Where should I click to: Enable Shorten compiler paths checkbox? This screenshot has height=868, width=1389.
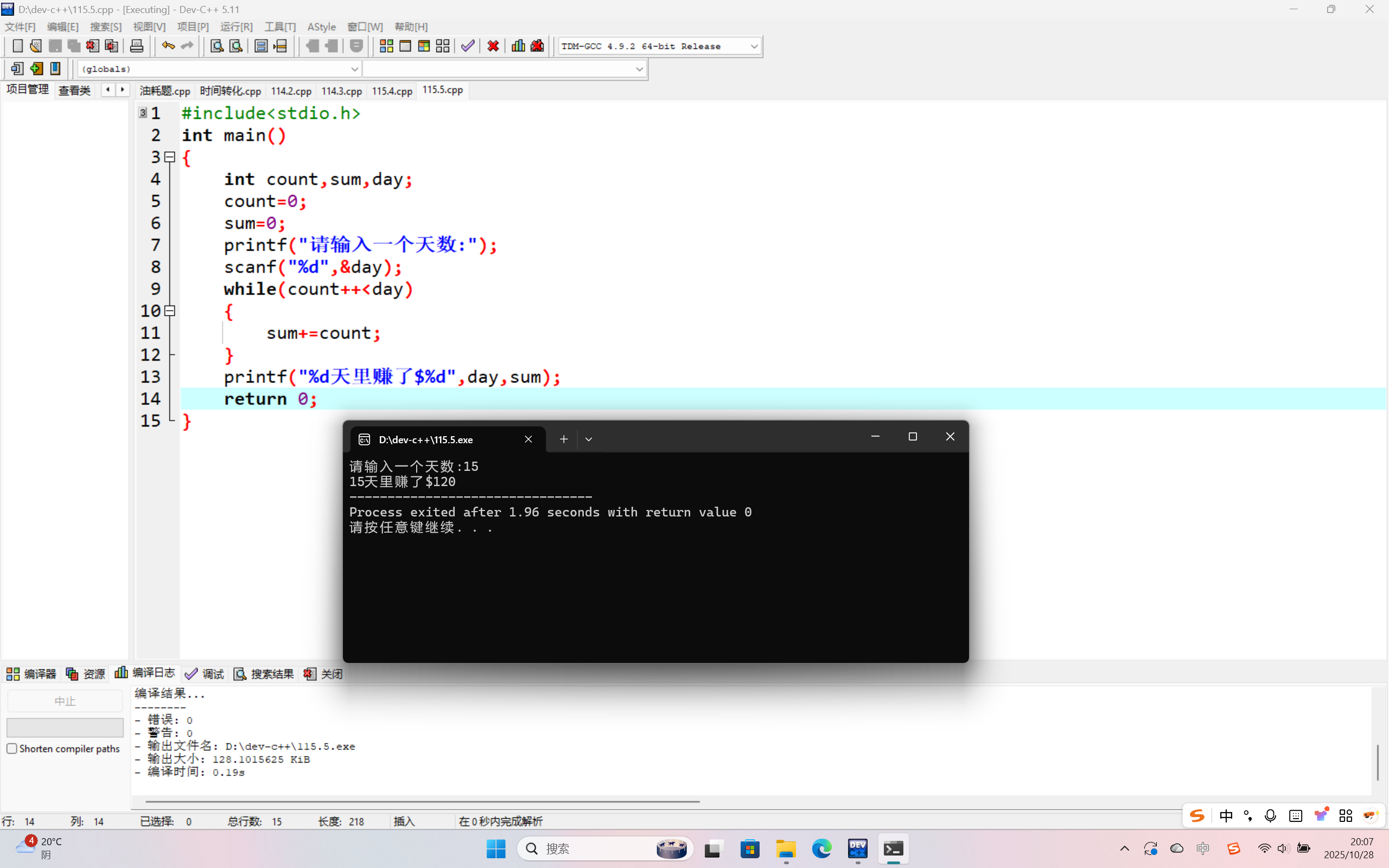[x=12, y=749]
